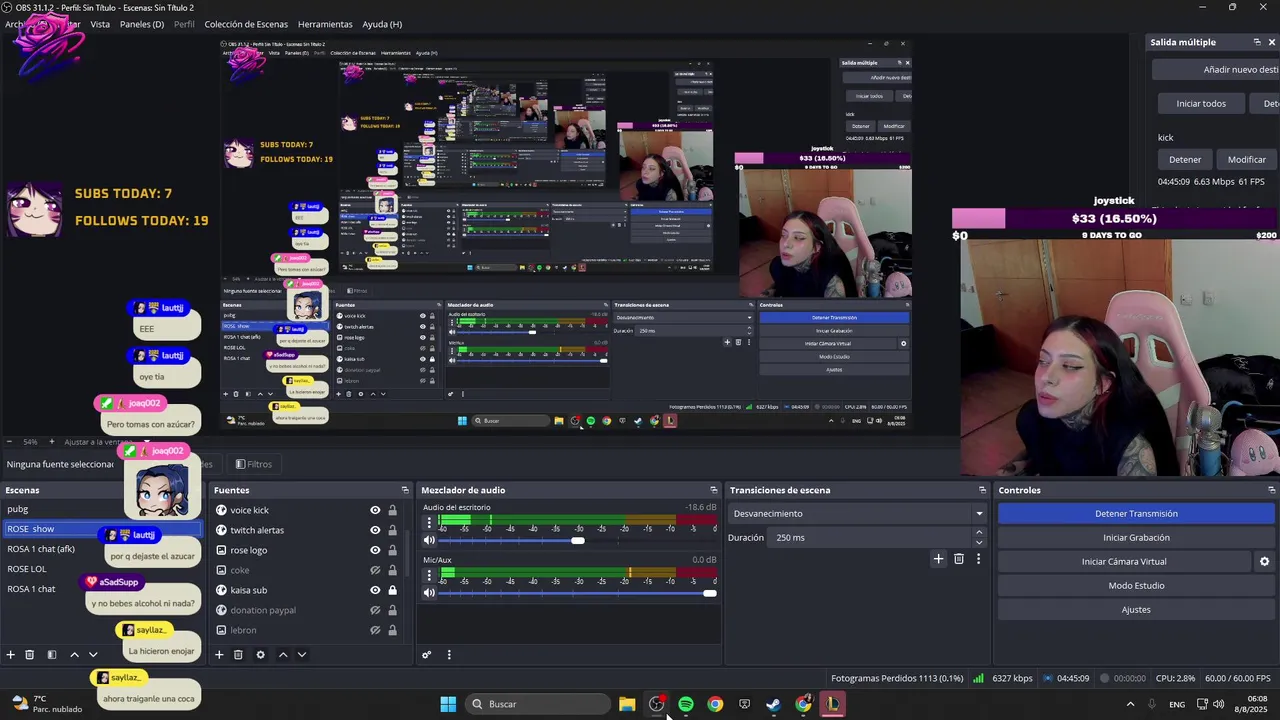Hide the twitch alertas source
This screenshot has height=720, width=1280.
coord(375,530)
